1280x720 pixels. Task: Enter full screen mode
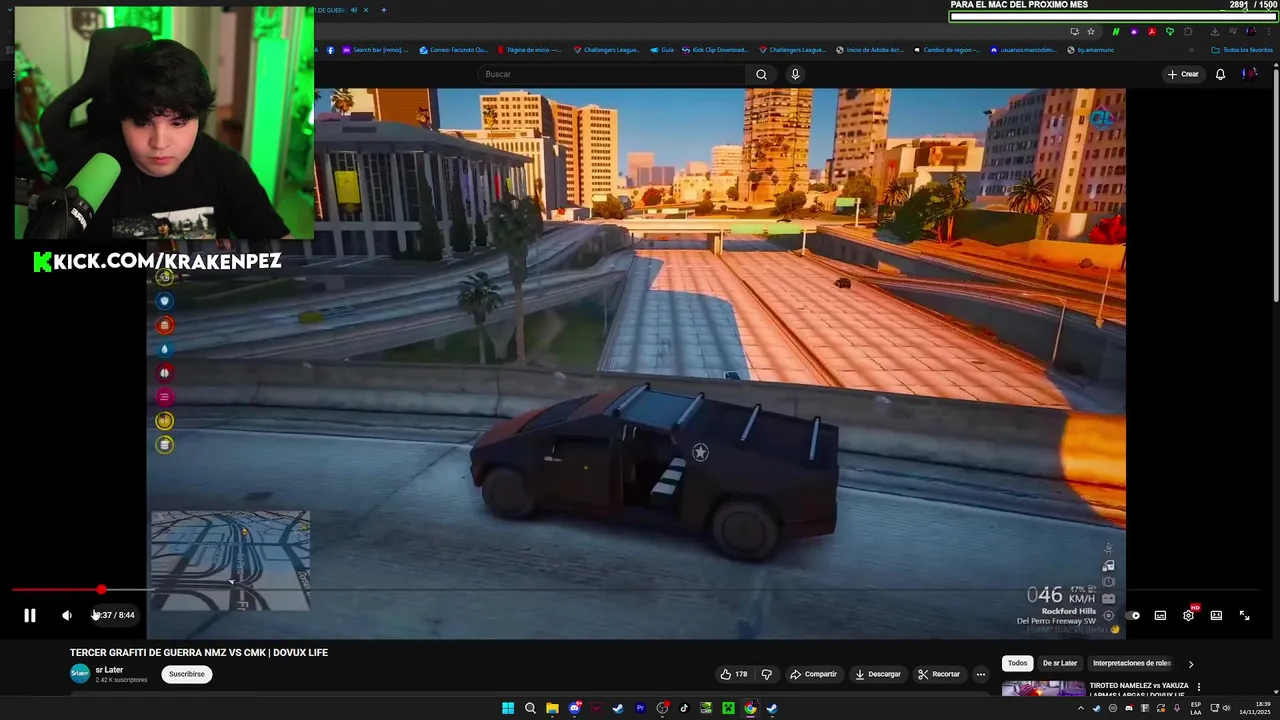click(1244, 615)
